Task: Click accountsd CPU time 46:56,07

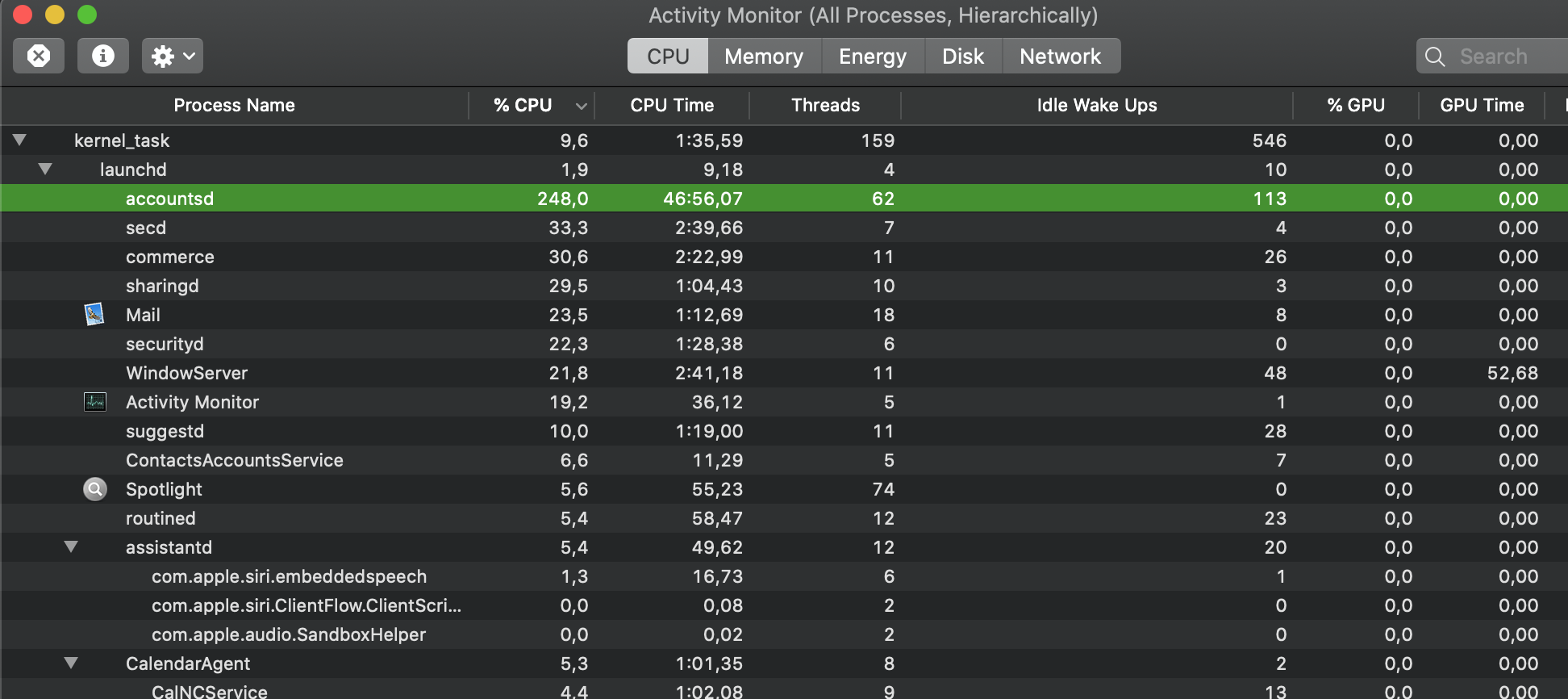Action: (703, 199)
